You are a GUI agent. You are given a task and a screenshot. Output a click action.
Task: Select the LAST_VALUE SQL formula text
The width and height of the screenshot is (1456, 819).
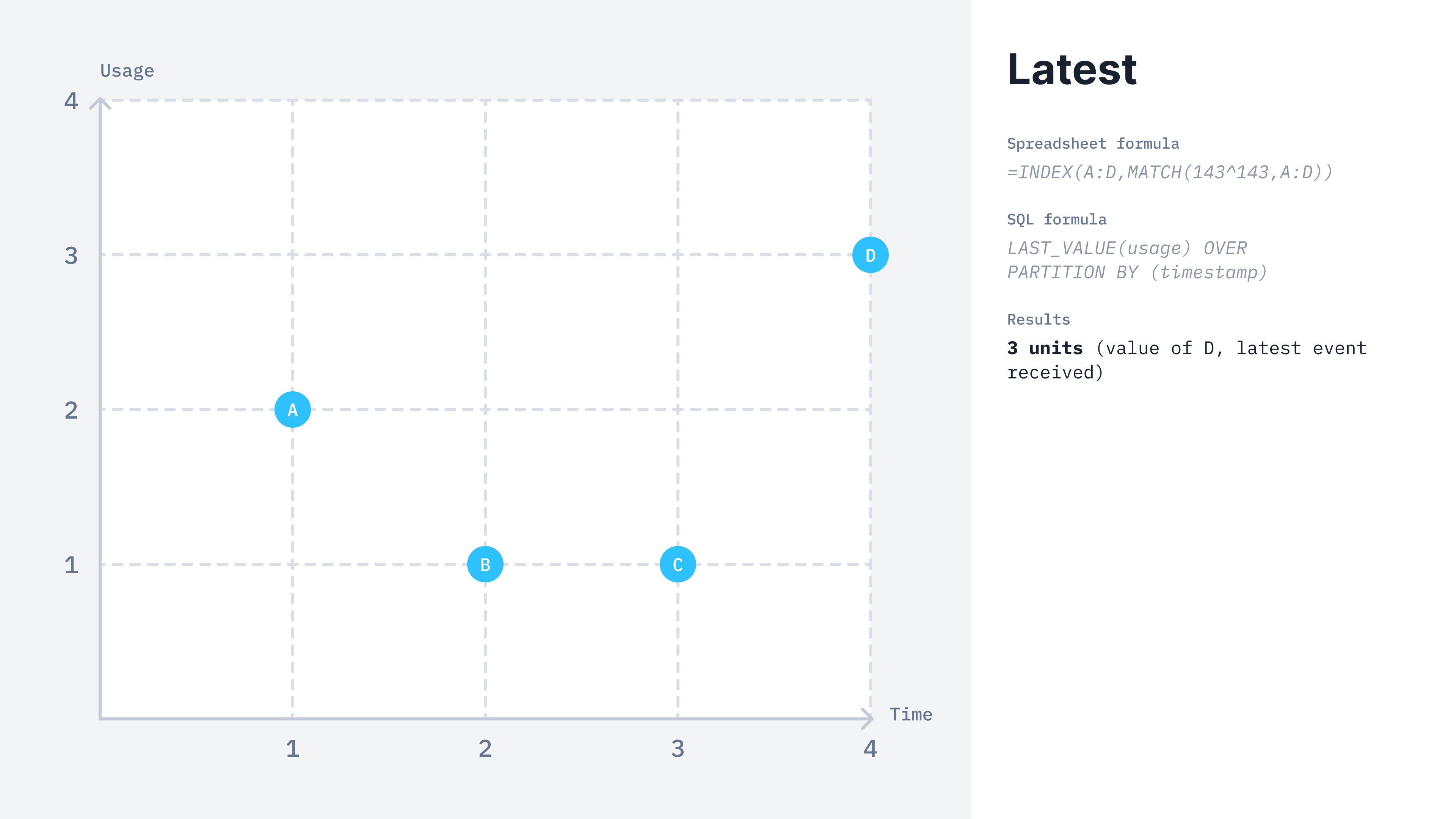1137,260
